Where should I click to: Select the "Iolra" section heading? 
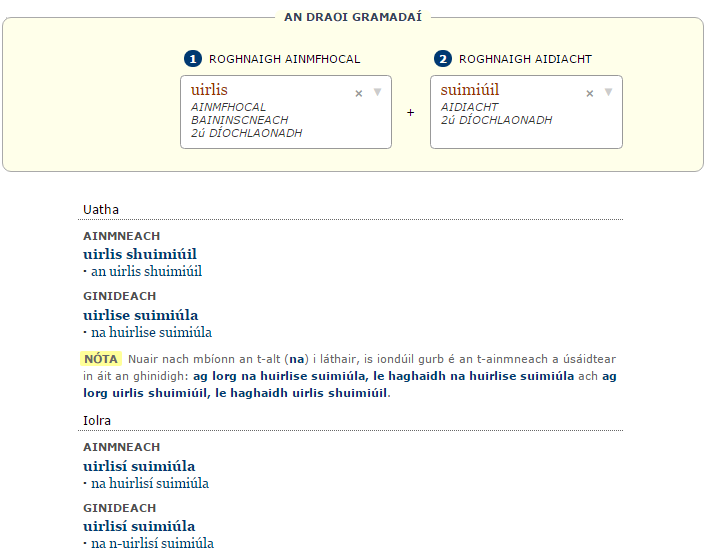97,421
